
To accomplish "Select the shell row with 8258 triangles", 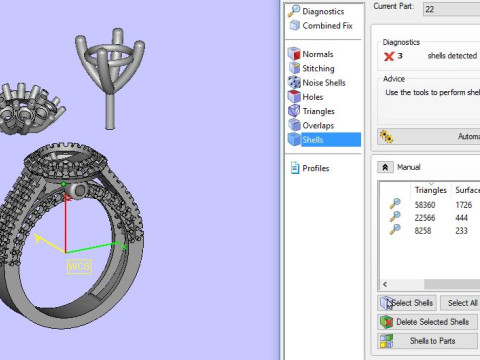I will (x=430, y=230).
